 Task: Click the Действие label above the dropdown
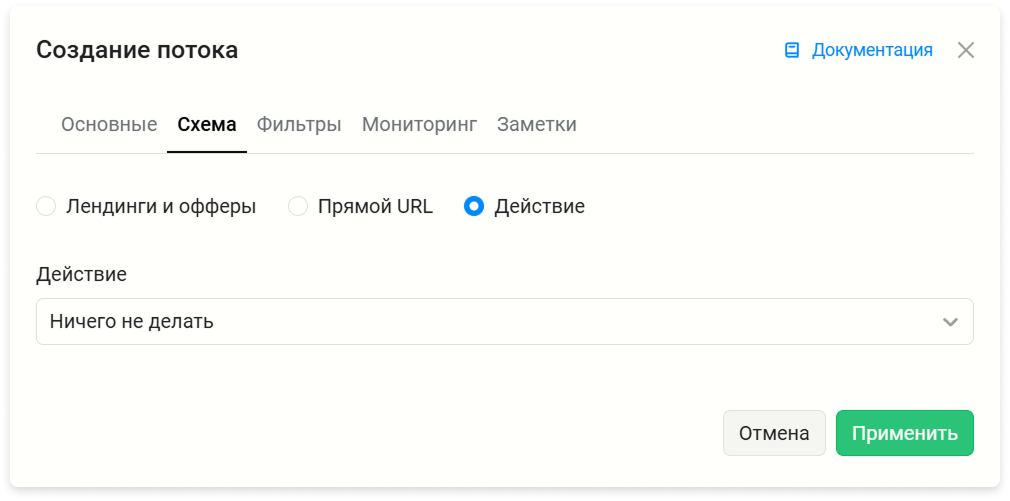(x=81, y=274)
